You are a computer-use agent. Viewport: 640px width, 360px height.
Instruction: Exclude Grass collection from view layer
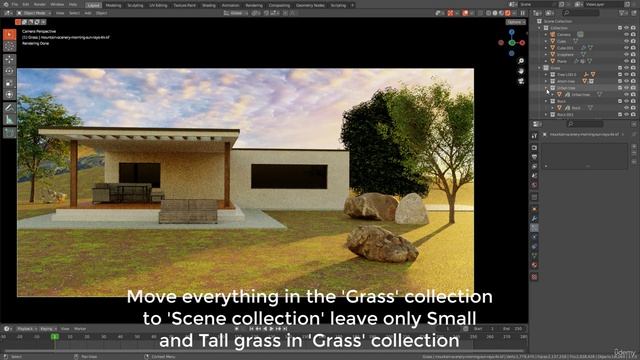(x=620, y=68)
